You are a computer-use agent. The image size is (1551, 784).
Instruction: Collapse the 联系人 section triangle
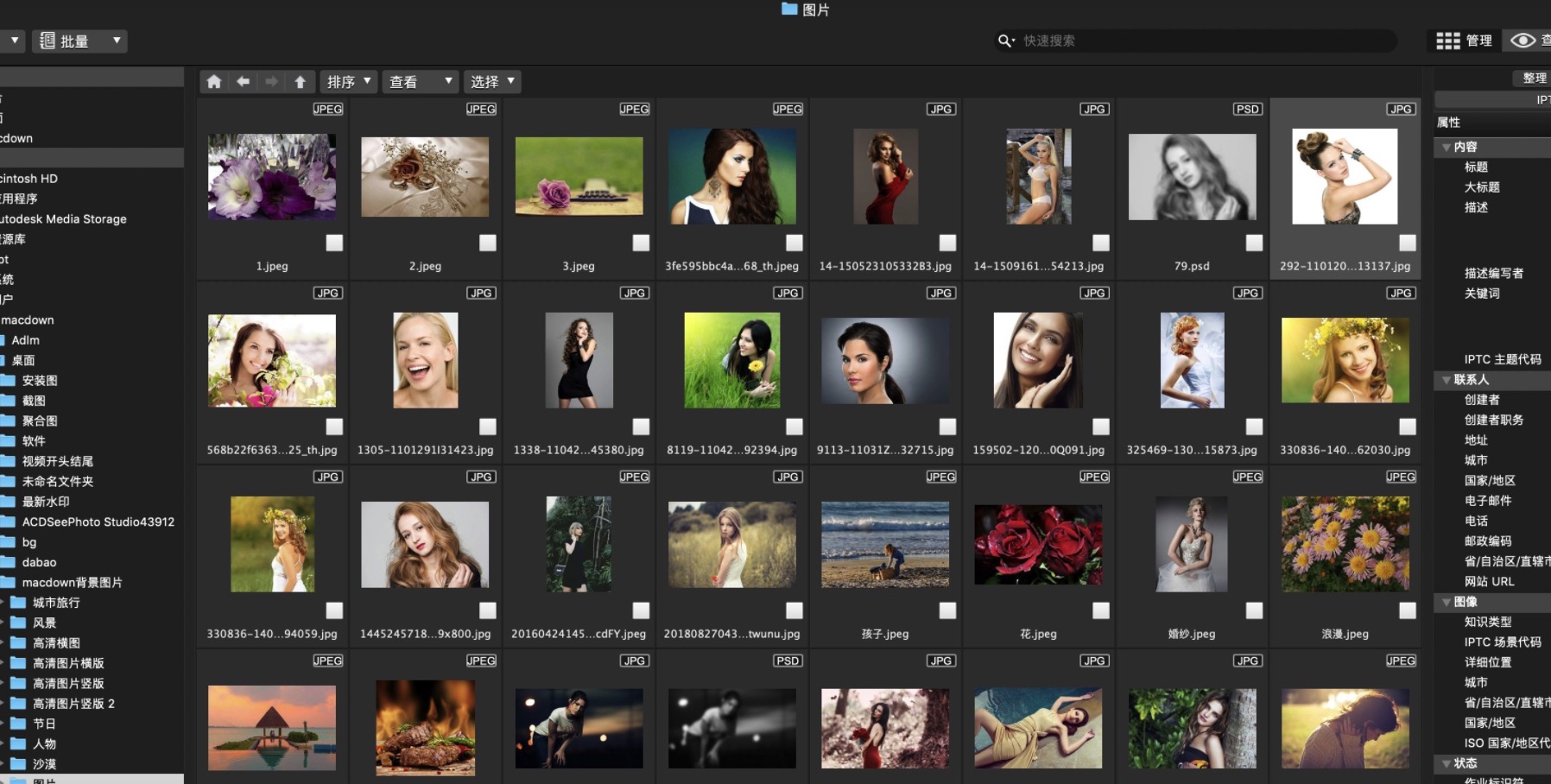click(1446, 379)
